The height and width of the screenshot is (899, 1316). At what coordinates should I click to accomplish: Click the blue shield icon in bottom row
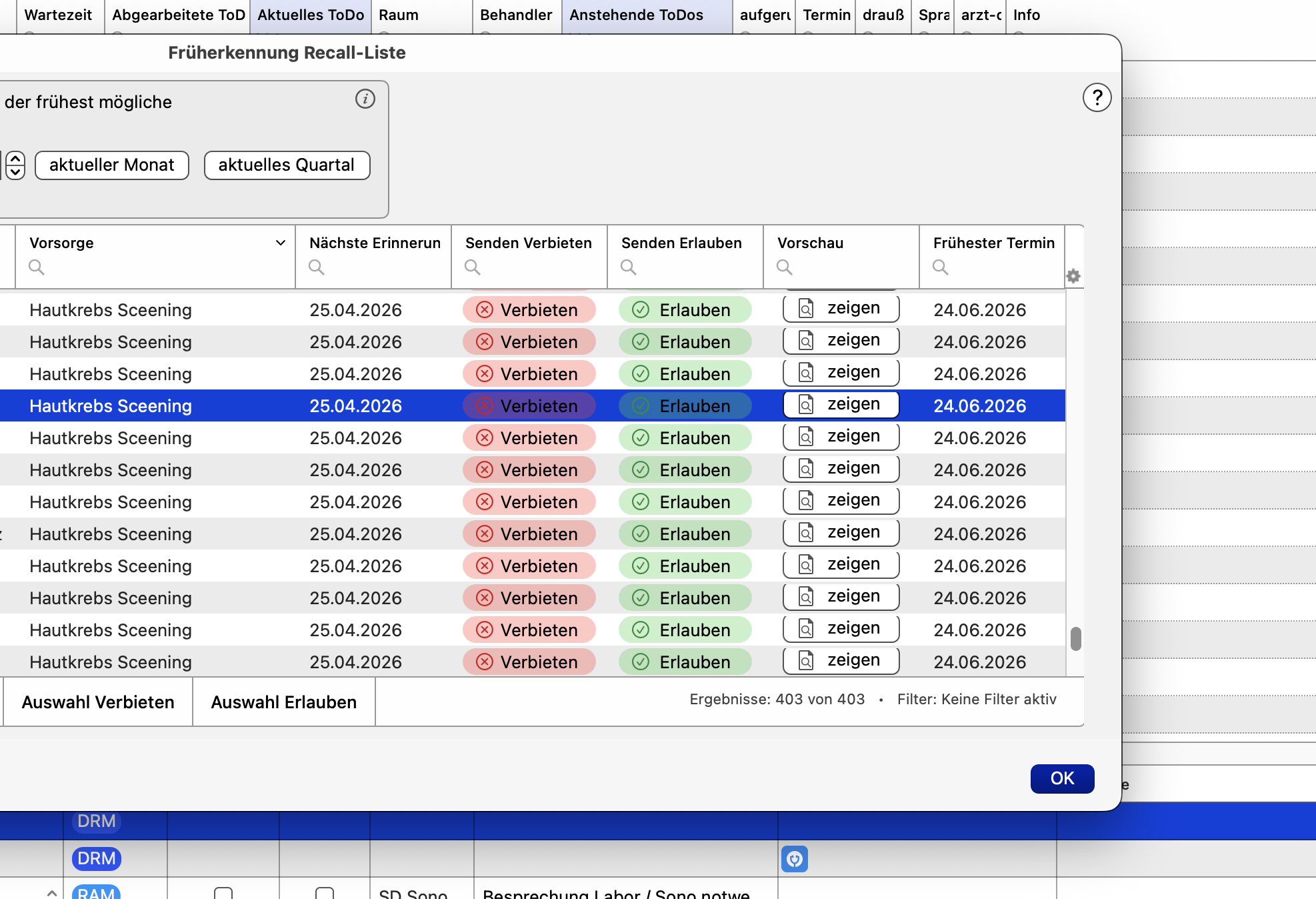pos(795,859)
